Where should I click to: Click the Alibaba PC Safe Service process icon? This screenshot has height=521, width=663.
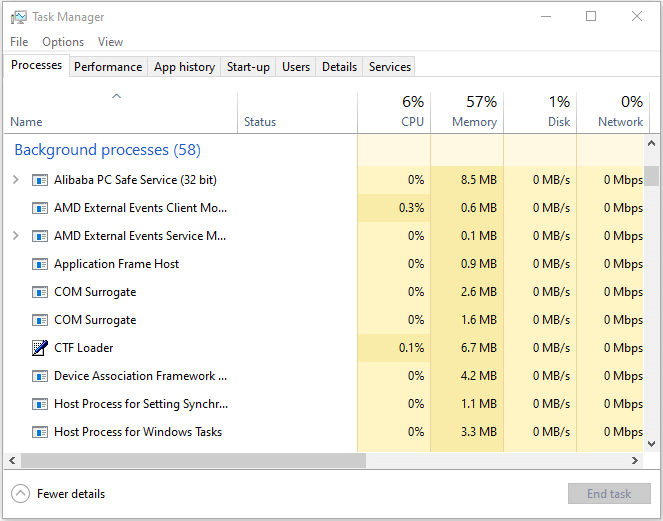click(40, 180)
